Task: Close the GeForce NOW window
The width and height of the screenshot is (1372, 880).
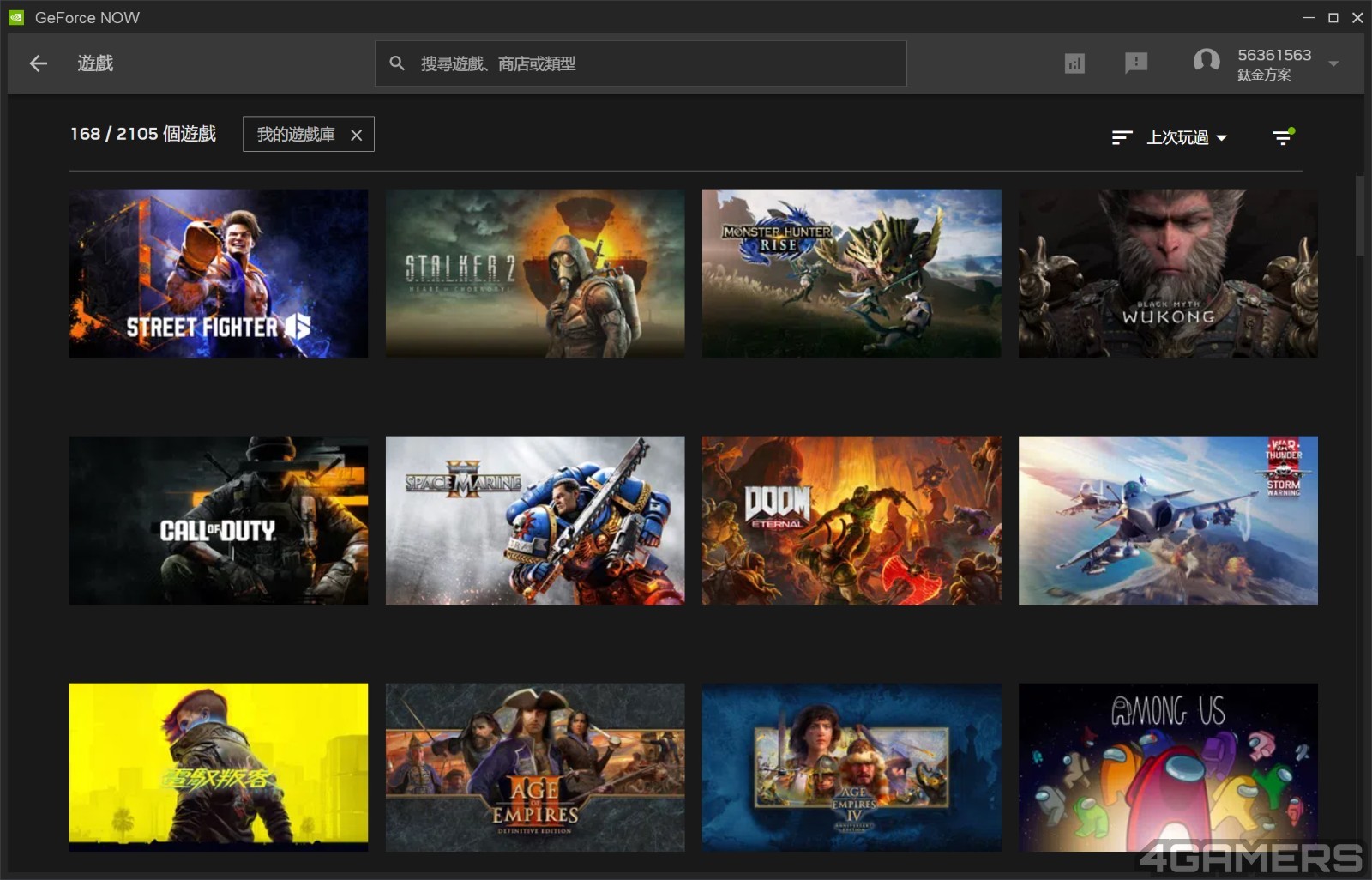Action: point(1357,17)
